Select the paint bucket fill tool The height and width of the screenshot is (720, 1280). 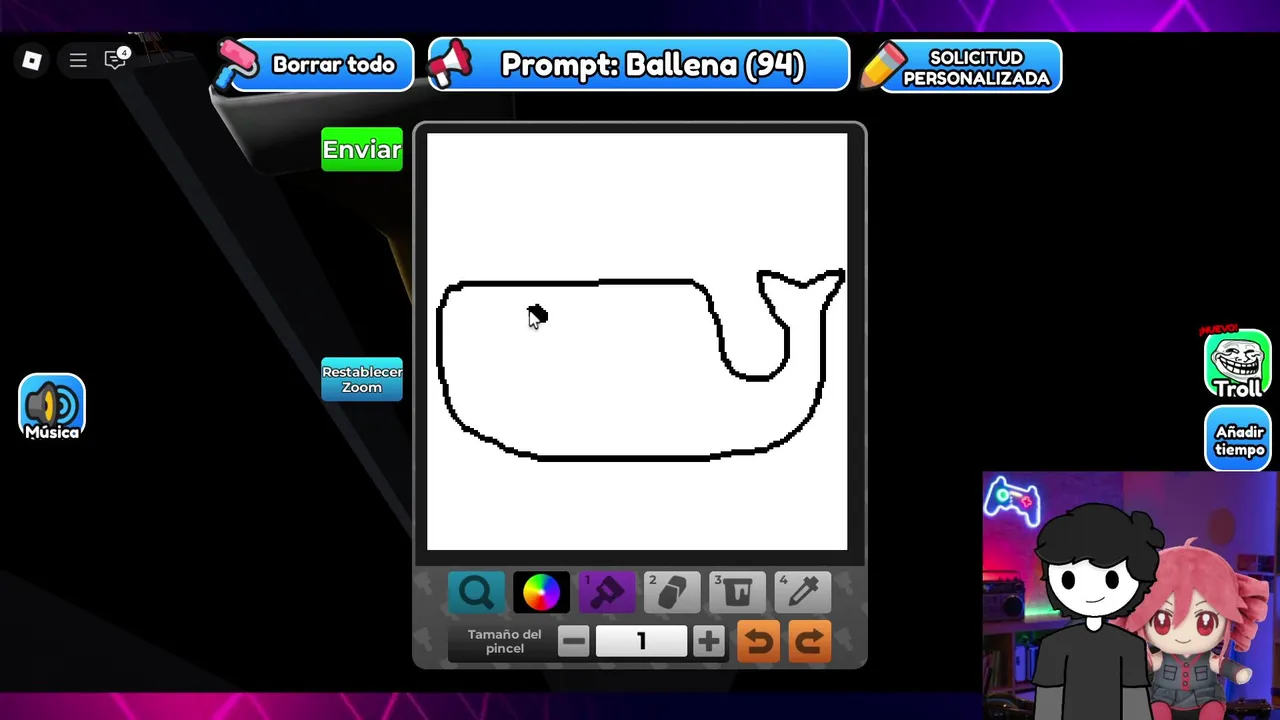click(x=738, y=592)
